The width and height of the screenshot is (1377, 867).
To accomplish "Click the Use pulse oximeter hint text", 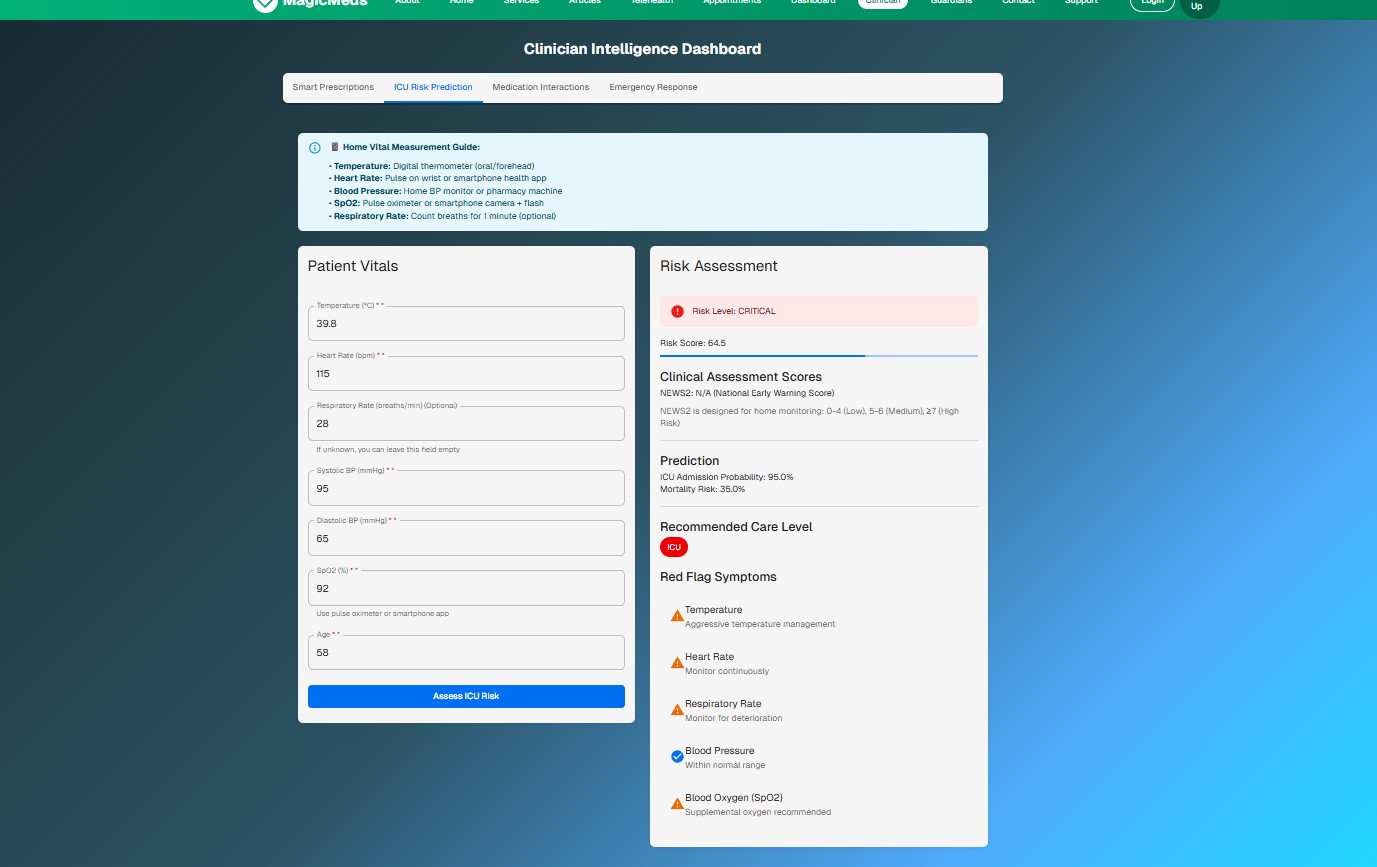I will (383, 614).
